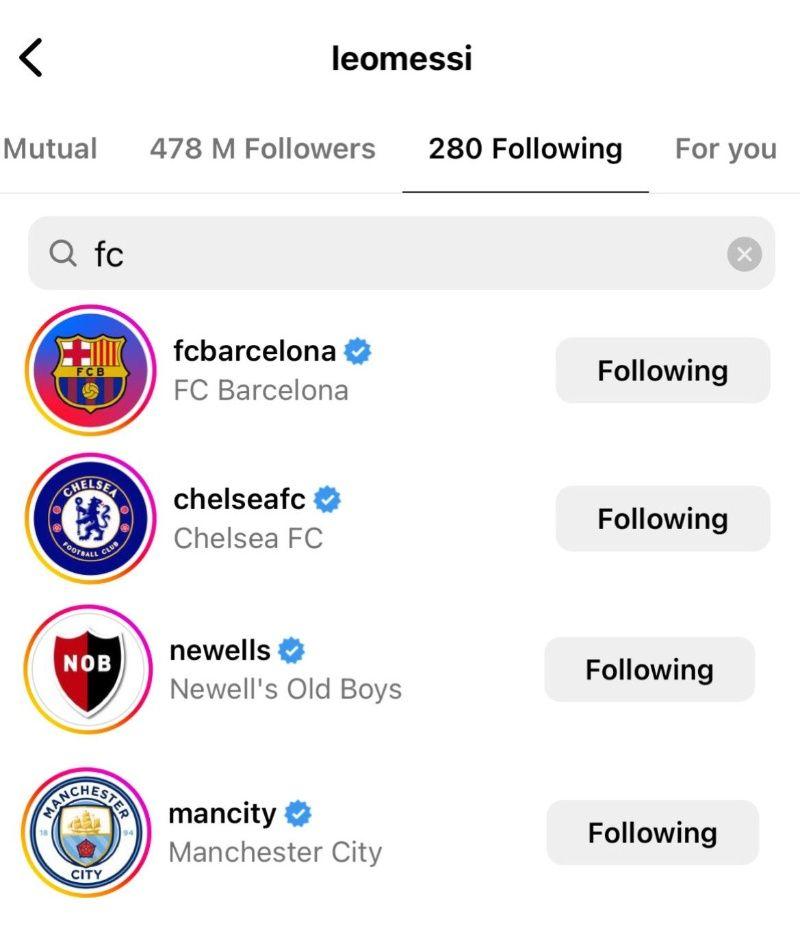Switch to the For you tab
The width and height of the screenshot is (800, 926).
725,149
